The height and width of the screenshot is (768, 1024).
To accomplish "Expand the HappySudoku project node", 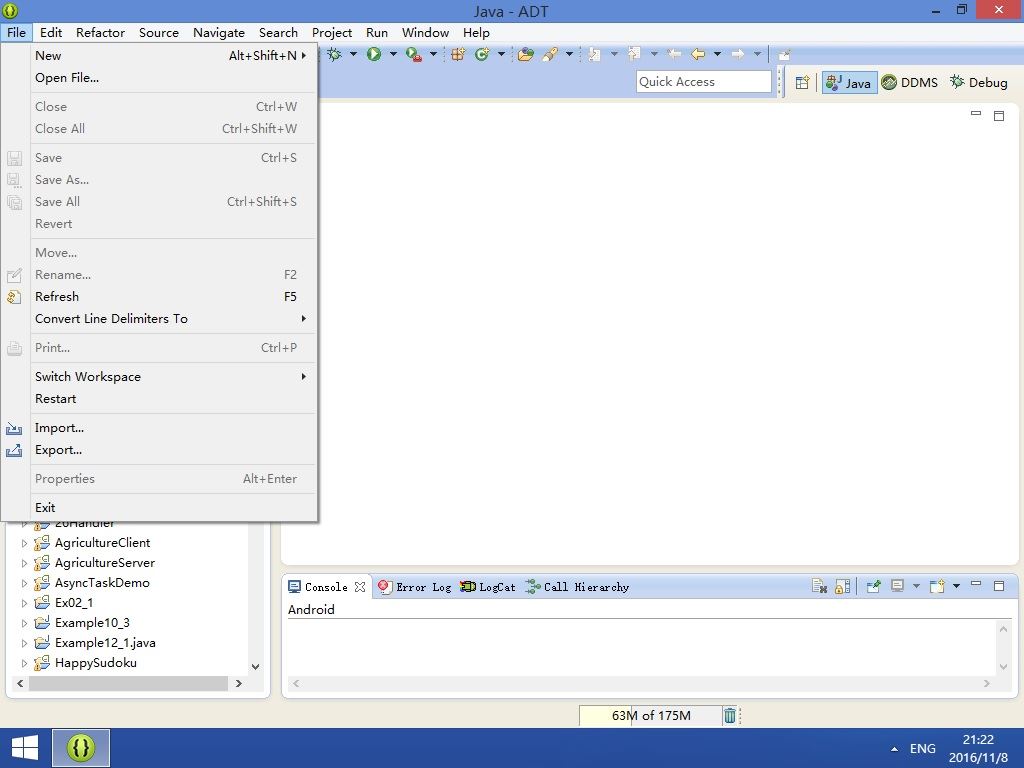I will point(24,664).
